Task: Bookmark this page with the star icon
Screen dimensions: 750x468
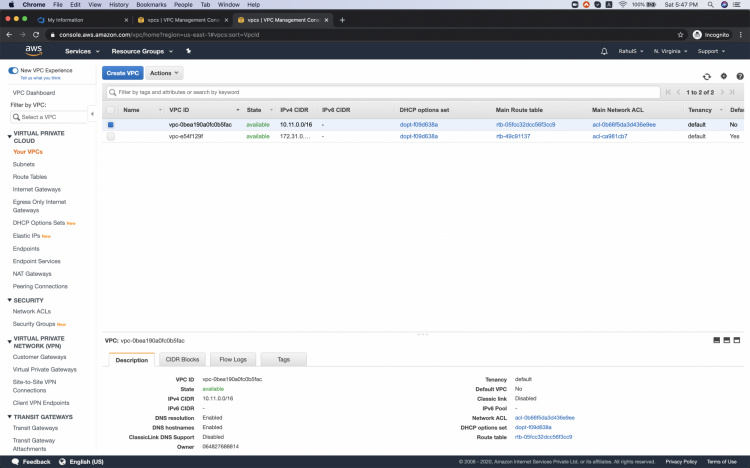Action: point(681,34)
